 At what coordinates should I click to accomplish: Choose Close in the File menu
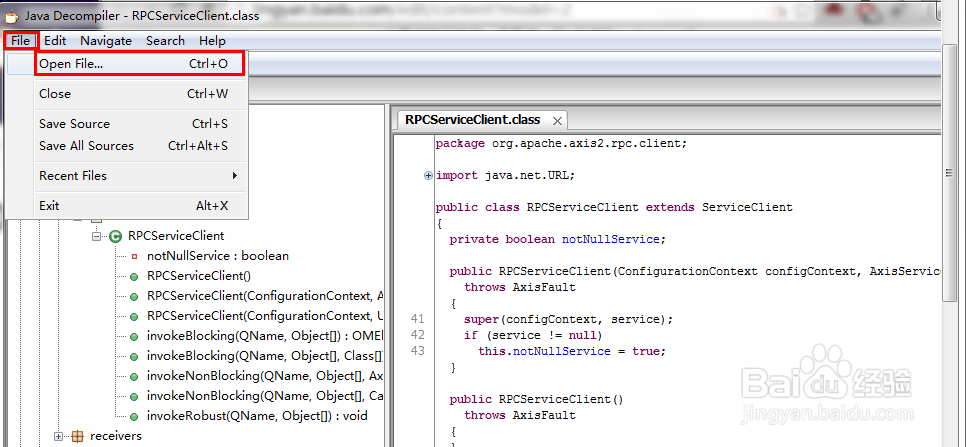(x=128, y=94)
